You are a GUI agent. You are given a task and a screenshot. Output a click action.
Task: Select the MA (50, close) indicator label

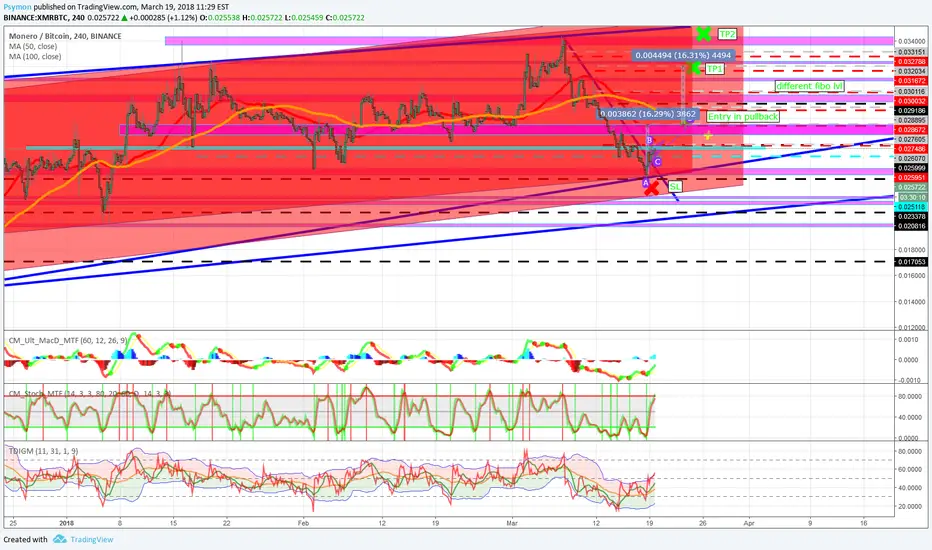coord(33,46)
